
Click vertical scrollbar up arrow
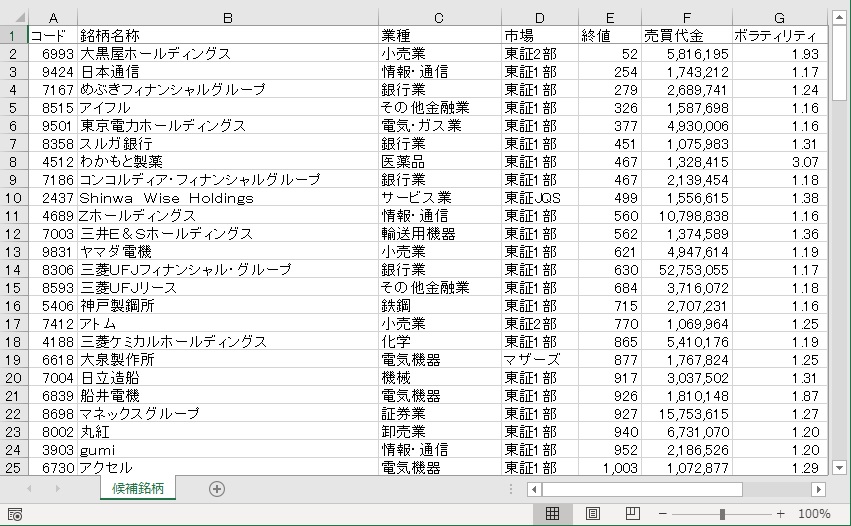point(839,18)
